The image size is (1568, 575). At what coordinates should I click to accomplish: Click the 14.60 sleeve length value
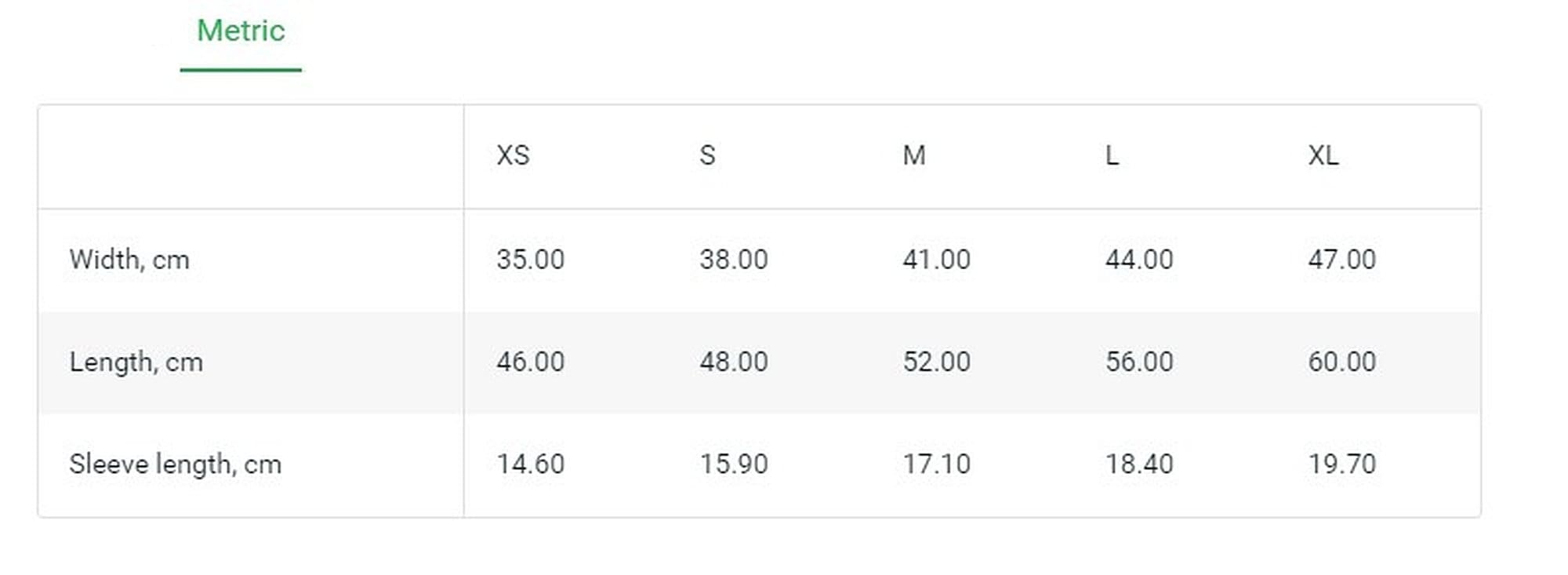click(530, 464)
